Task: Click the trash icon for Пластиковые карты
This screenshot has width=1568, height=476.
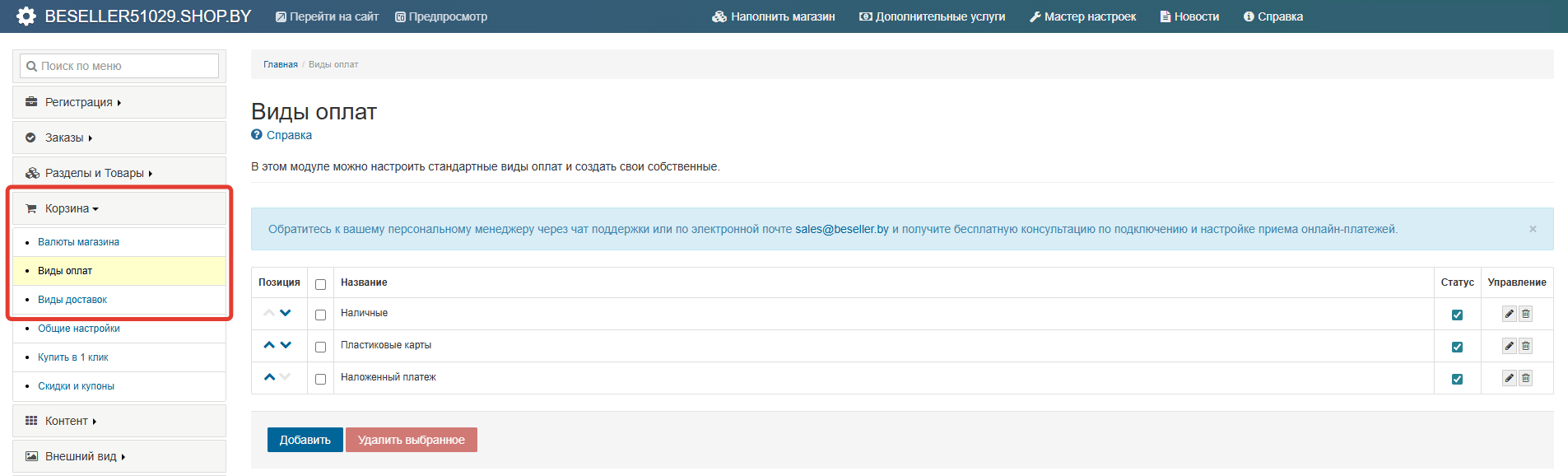Action: click(x=1525, y=346)
